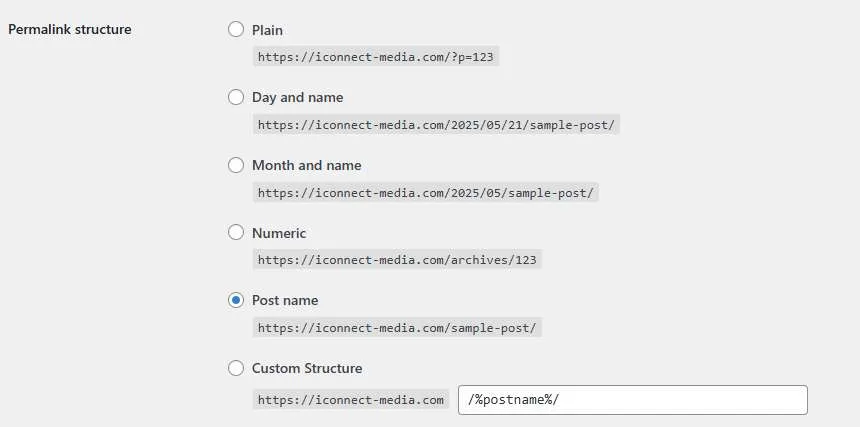Click the Permalink structure heading
Viewport: 860px width, 427px height.
point(70,30)
